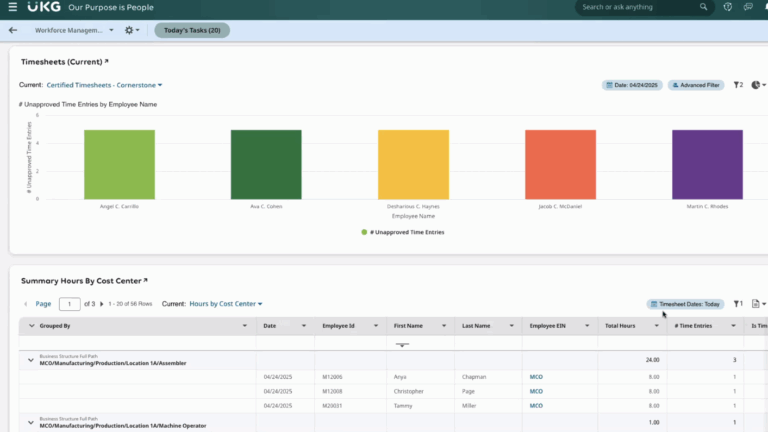The image size is (768, 432).
Task: Open Timesheets (Current) in new view
Action: coord(106,62)
